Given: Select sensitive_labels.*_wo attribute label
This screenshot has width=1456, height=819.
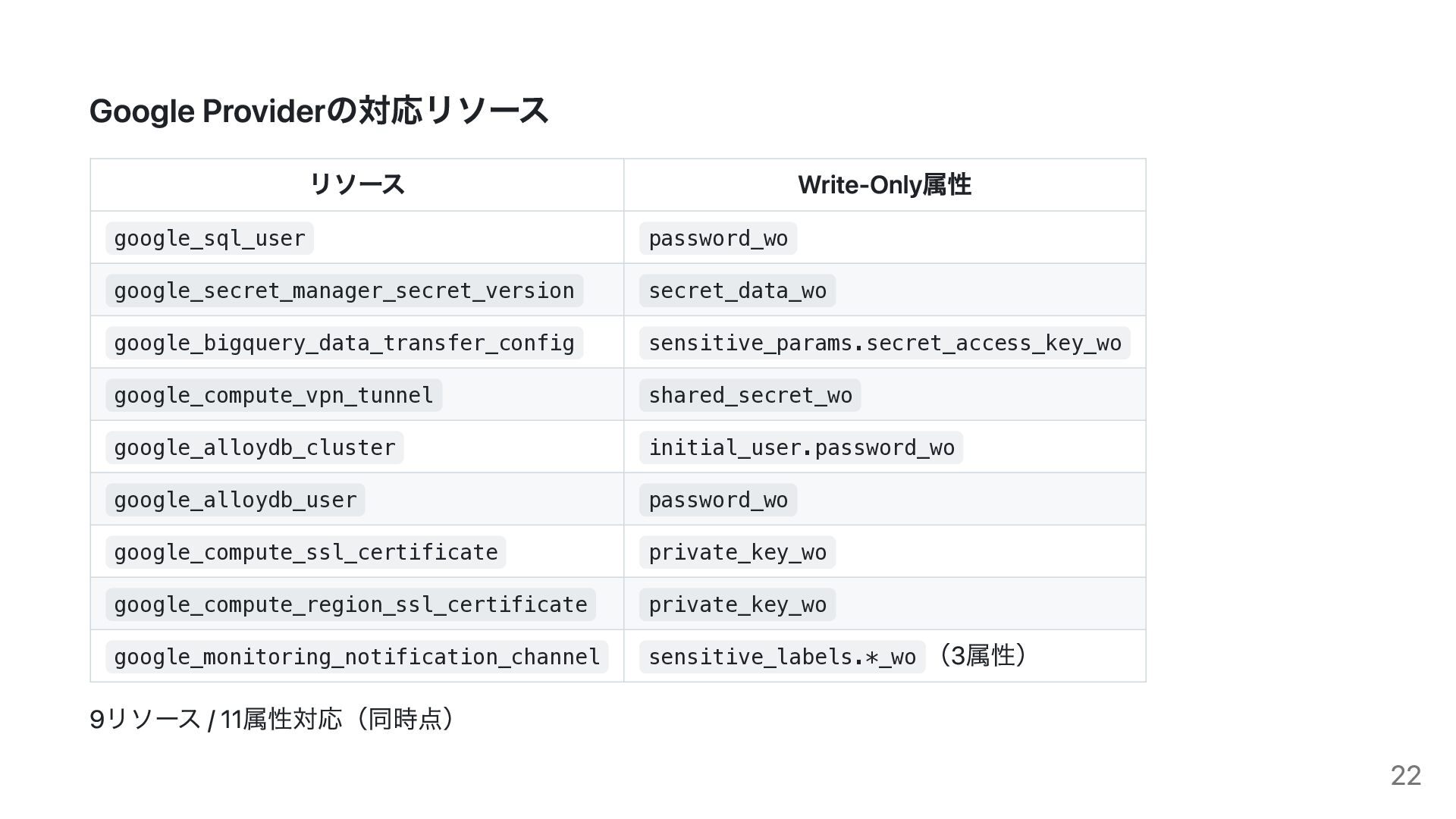Looking at the screenshot, I should [x=782, y=657].
